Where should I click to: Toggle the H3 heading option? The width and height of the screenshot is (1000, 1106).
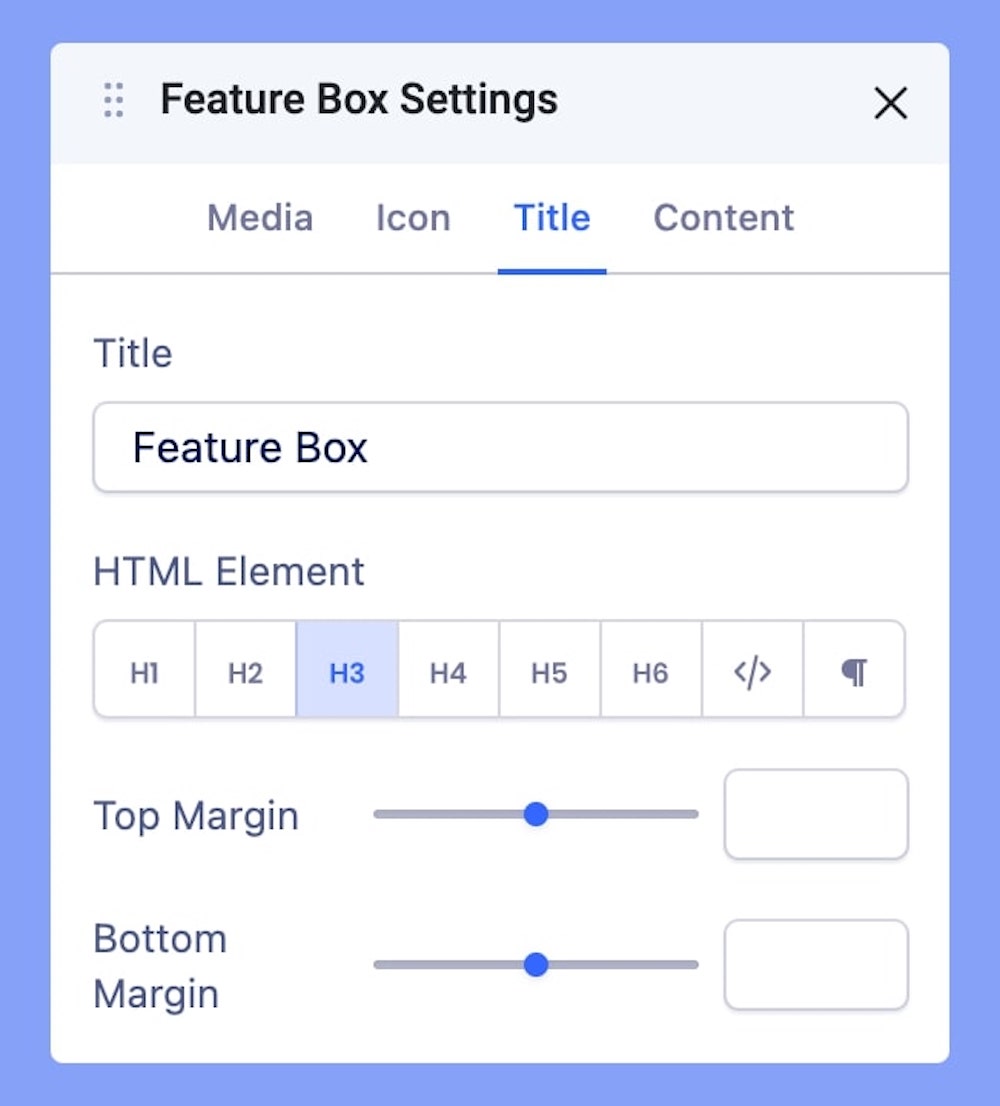coord(347,672)
